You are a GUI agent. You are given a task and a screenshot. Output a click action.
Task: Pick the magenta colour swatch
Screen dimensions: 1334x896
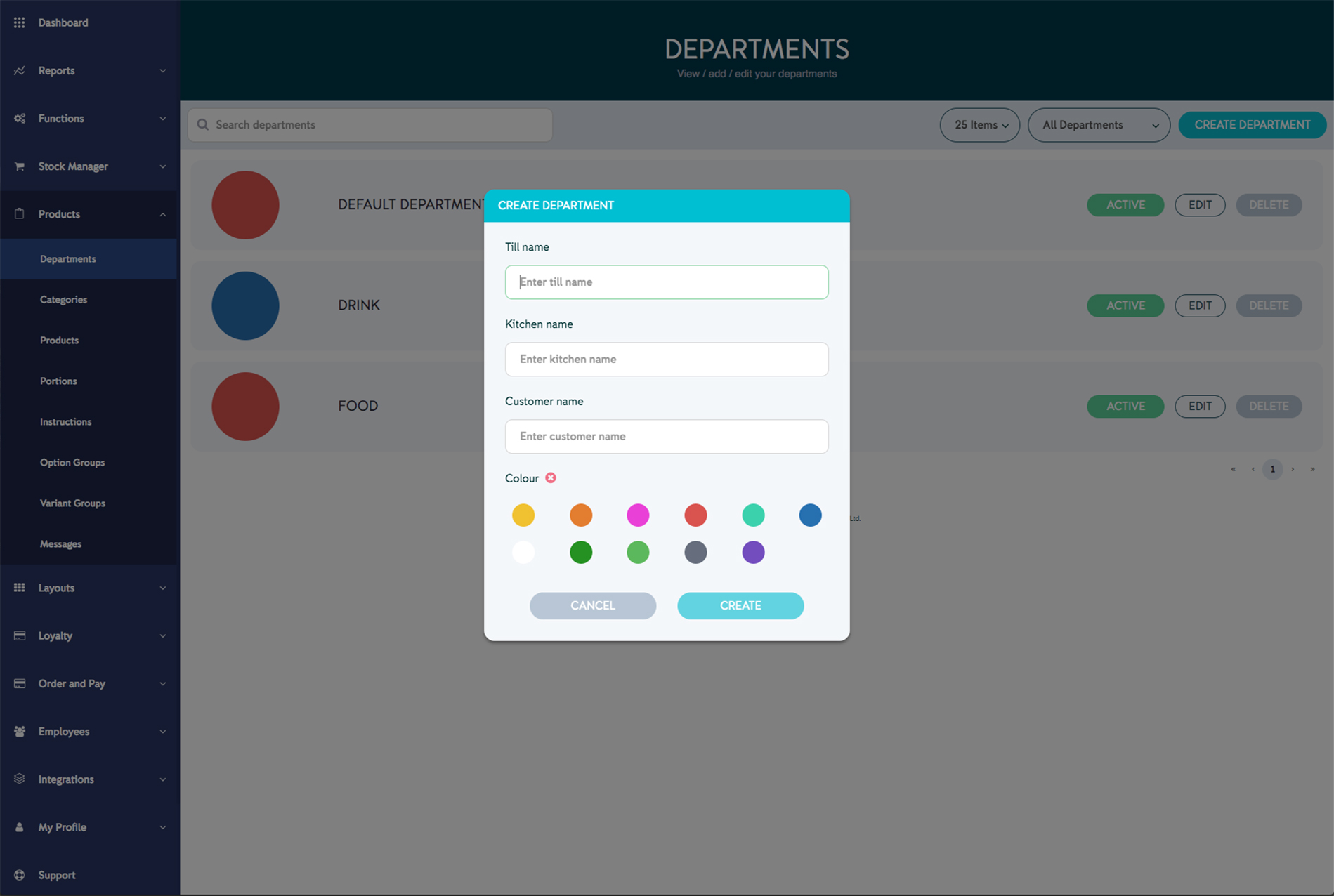(638, 515)
